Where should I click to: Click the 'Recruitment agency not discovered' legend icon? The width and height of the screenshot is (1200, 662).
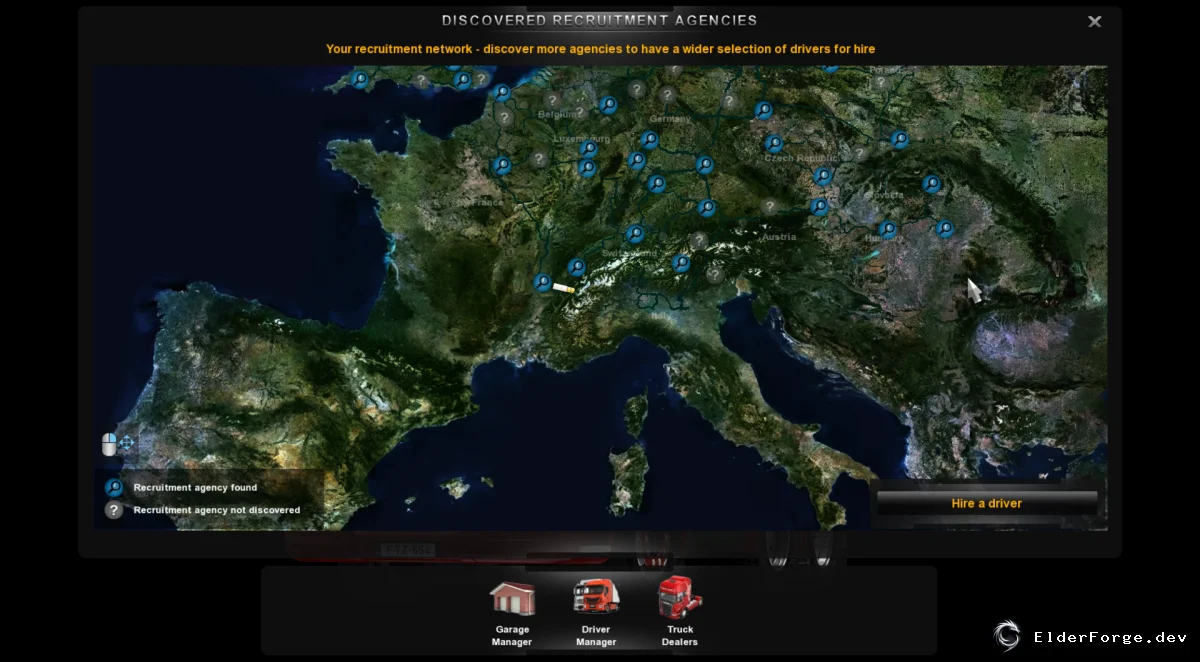click(x=114, y=510)
